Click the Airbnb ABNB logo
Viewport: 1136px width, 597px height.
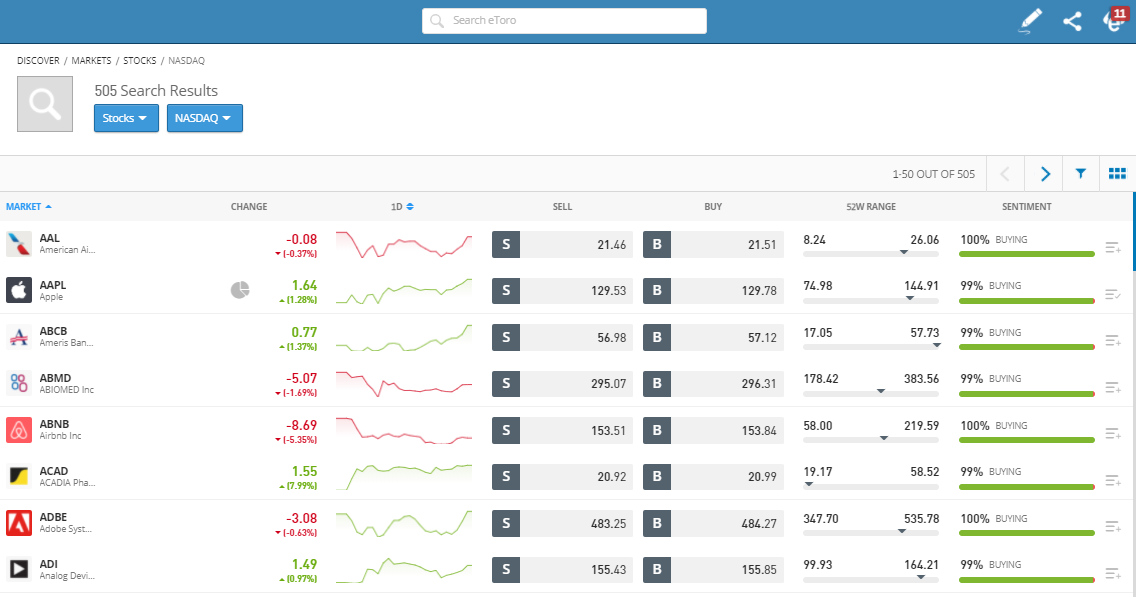point(19,430)
